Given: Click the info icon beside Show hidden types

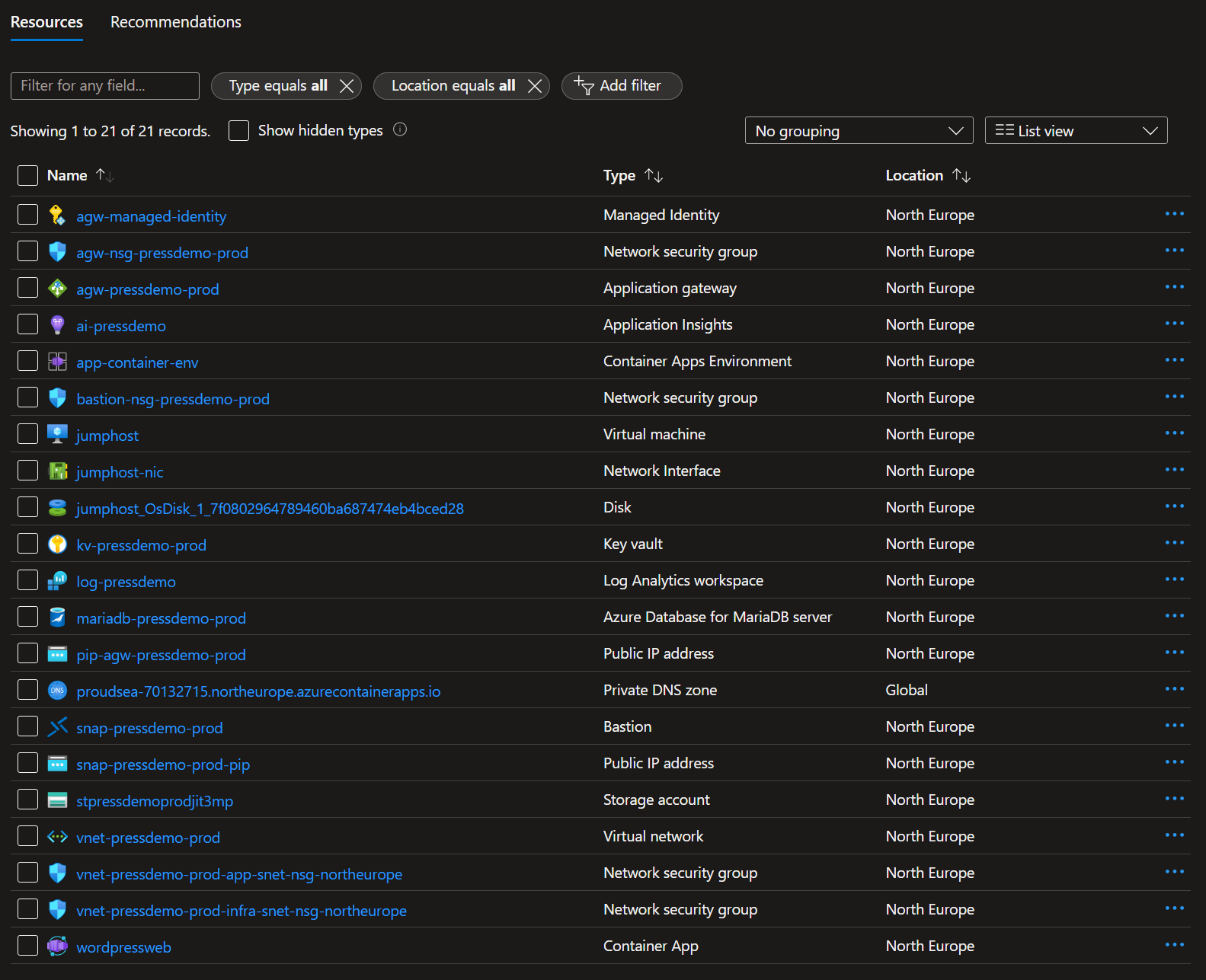Looking at the screenshot, I should (x=400, y=129).
